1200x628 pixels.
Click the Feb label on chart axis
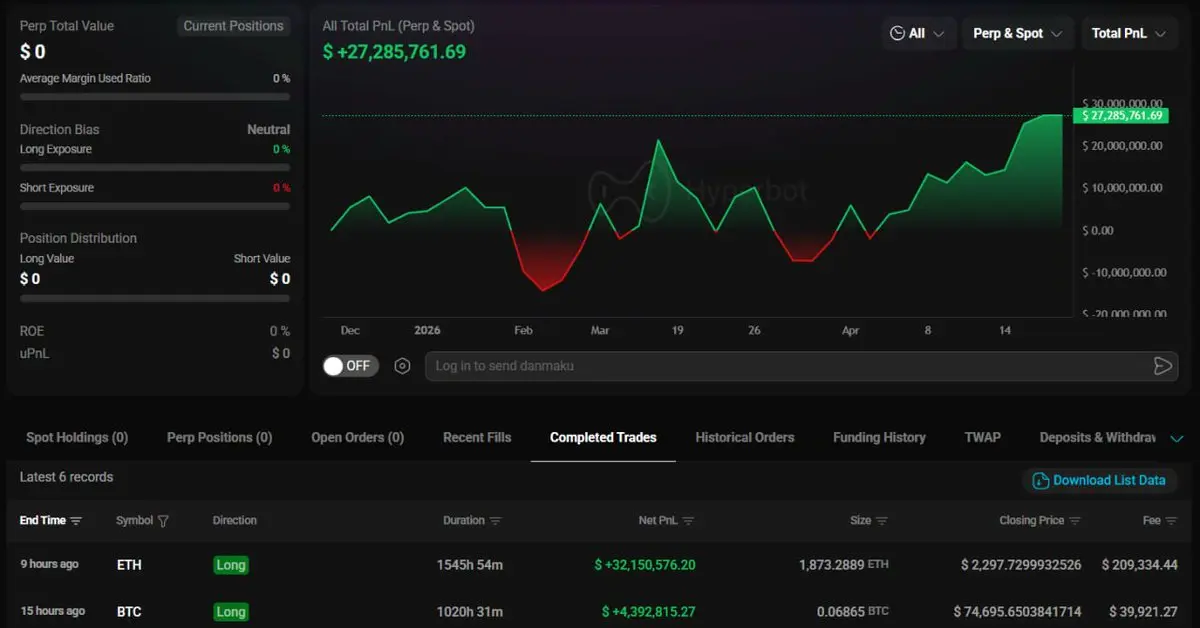tap(524, 330)
